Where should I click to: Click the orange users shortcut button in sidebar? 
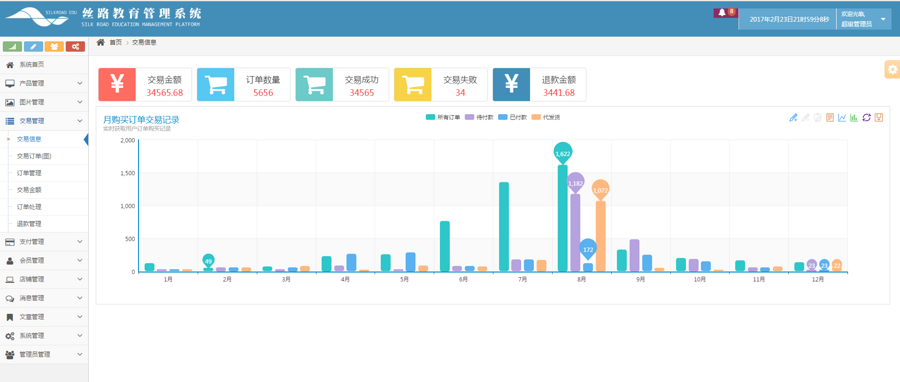[54, 46]
